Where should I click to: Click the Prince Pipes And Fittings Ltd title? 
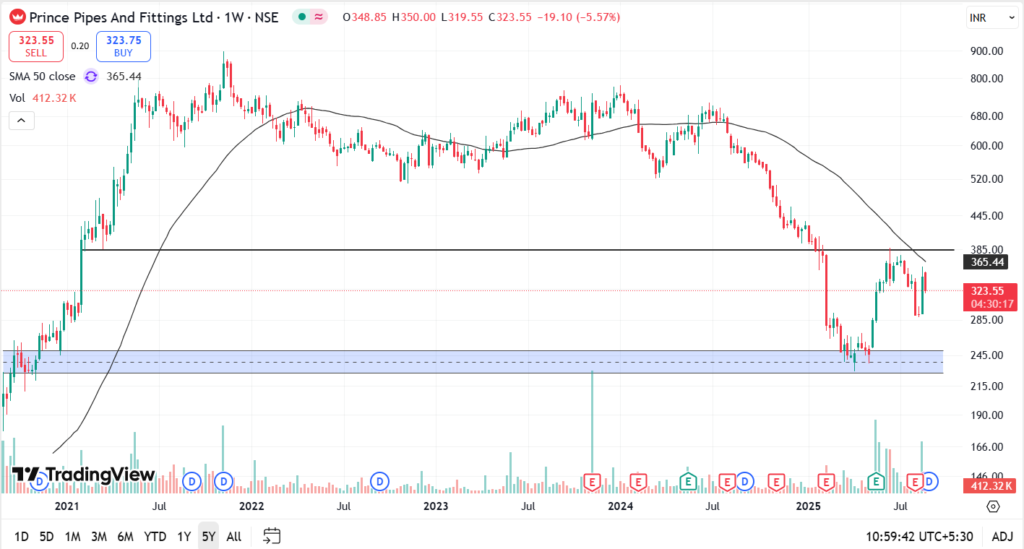pyautogui.click(x=121, y=18)
